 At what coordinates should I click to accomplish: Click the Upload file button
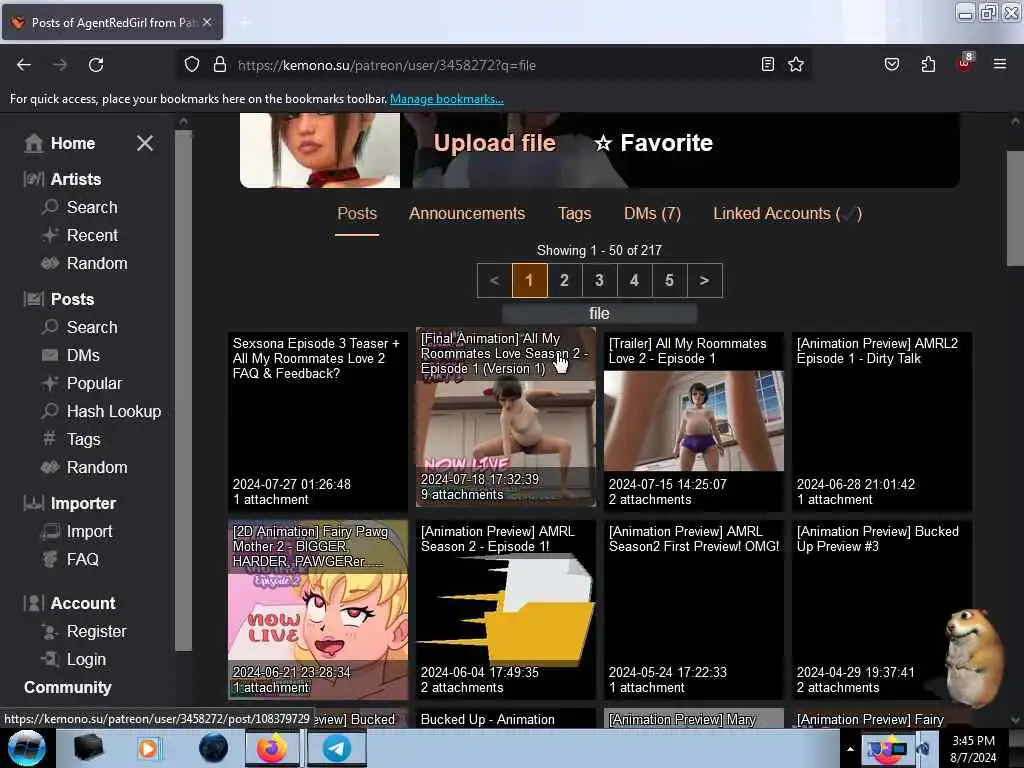coord(494,142)
